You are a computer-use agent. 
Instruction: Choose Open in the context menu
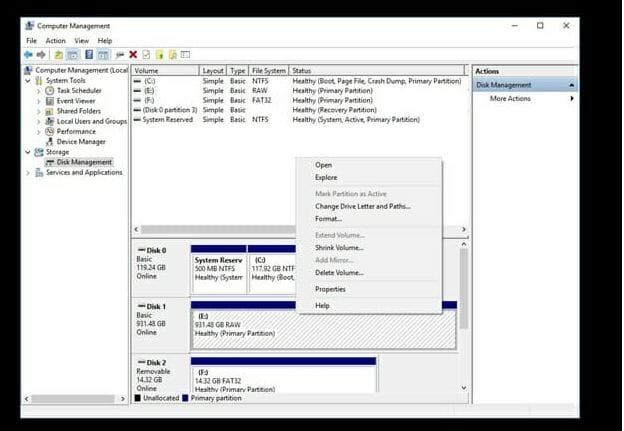point(369,165)
